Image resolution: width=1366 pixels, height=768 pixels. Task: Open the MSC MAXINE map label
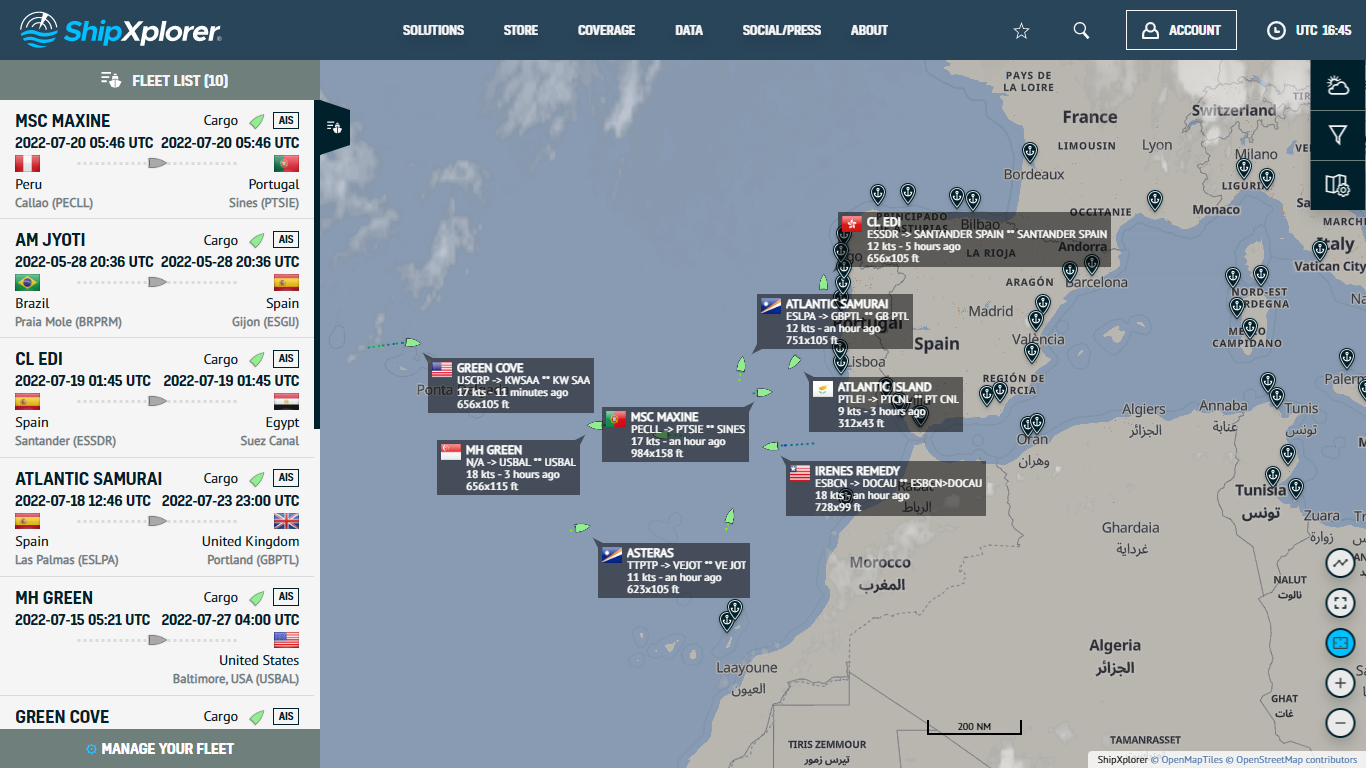click(676, 435)
